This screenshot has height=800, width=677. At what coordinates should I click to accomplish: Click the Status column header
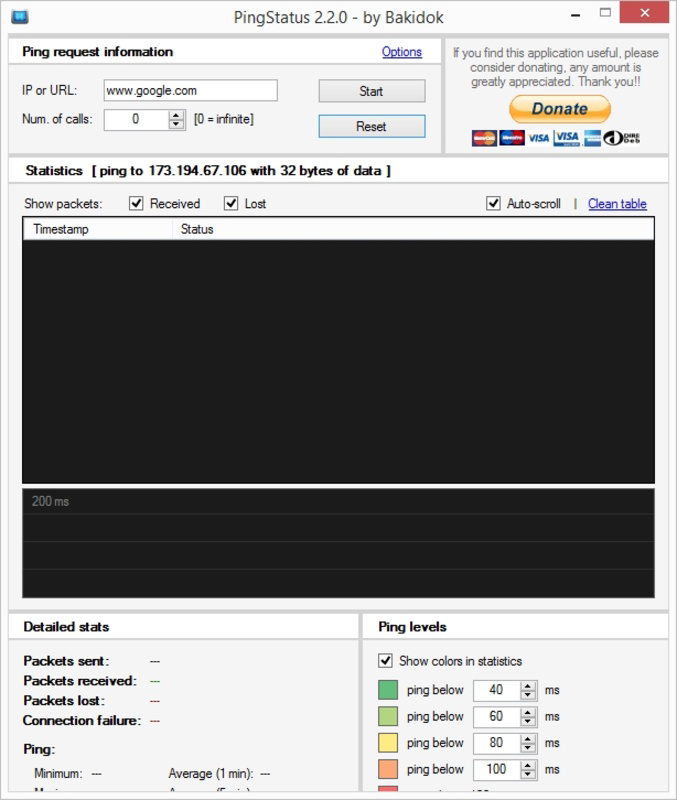pos(413,229)
